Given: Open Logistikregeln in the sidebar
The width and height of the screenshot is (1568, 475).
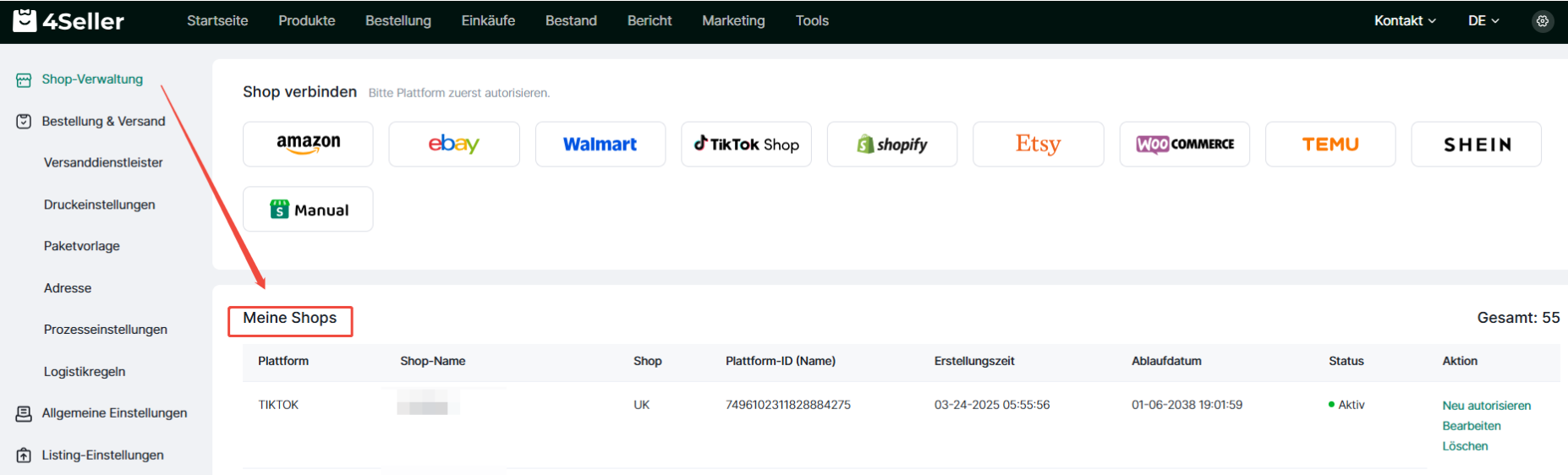Looking at the screenshot, I should pos(85,372).
